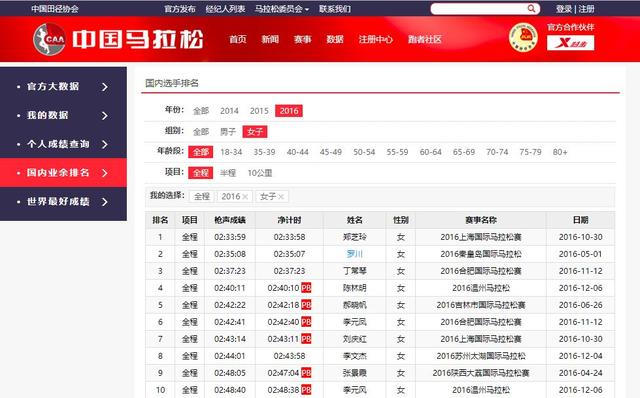The height and width of the screenshot is (398, 640).
Task: Open 跑者社区 in main navigation
Action: click(424, 39)
